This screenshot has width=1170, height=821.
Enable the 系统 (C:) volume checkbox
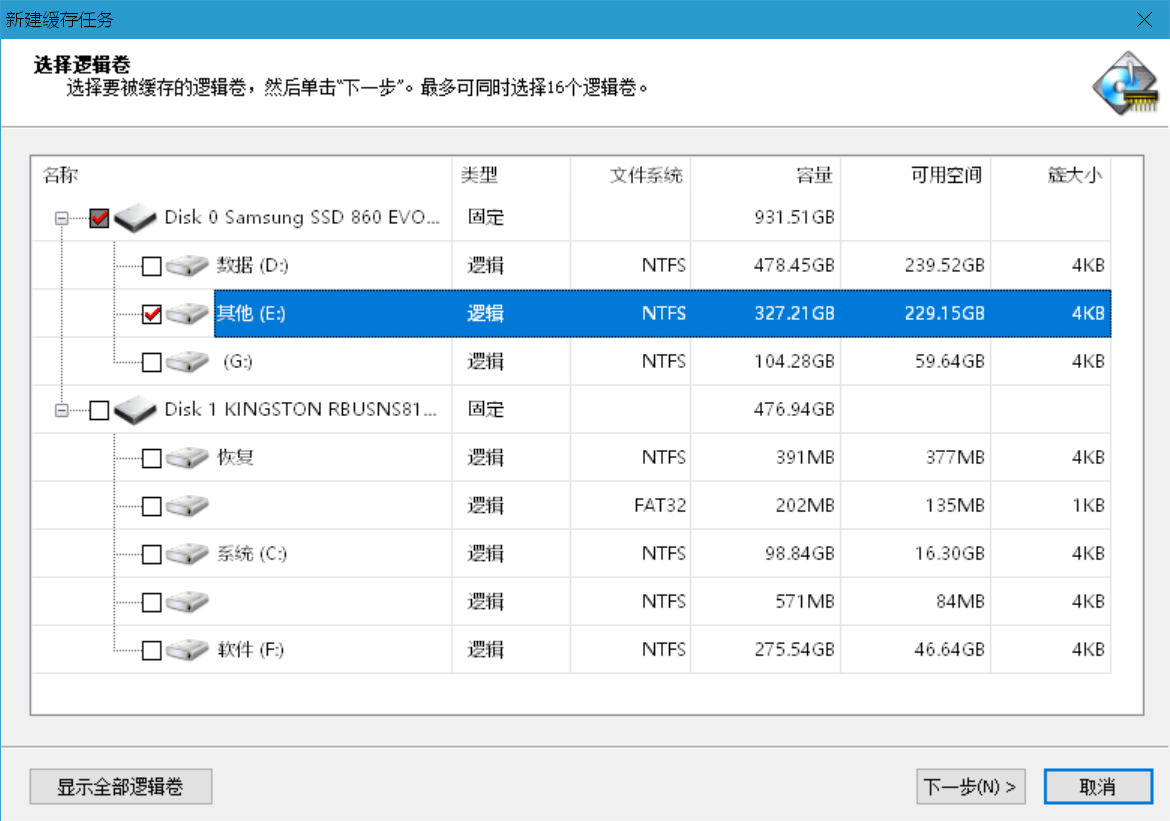(x=151, y=554)
